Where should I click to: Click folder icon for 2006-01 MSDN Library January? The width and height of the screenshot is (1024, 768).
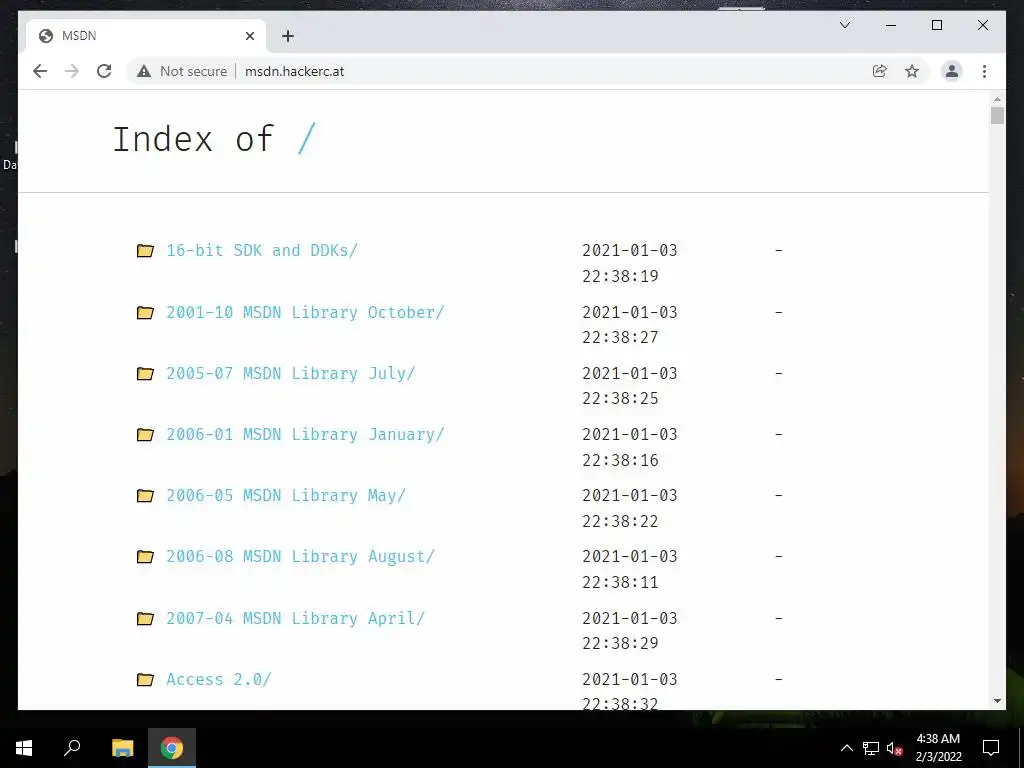[145, 435]
